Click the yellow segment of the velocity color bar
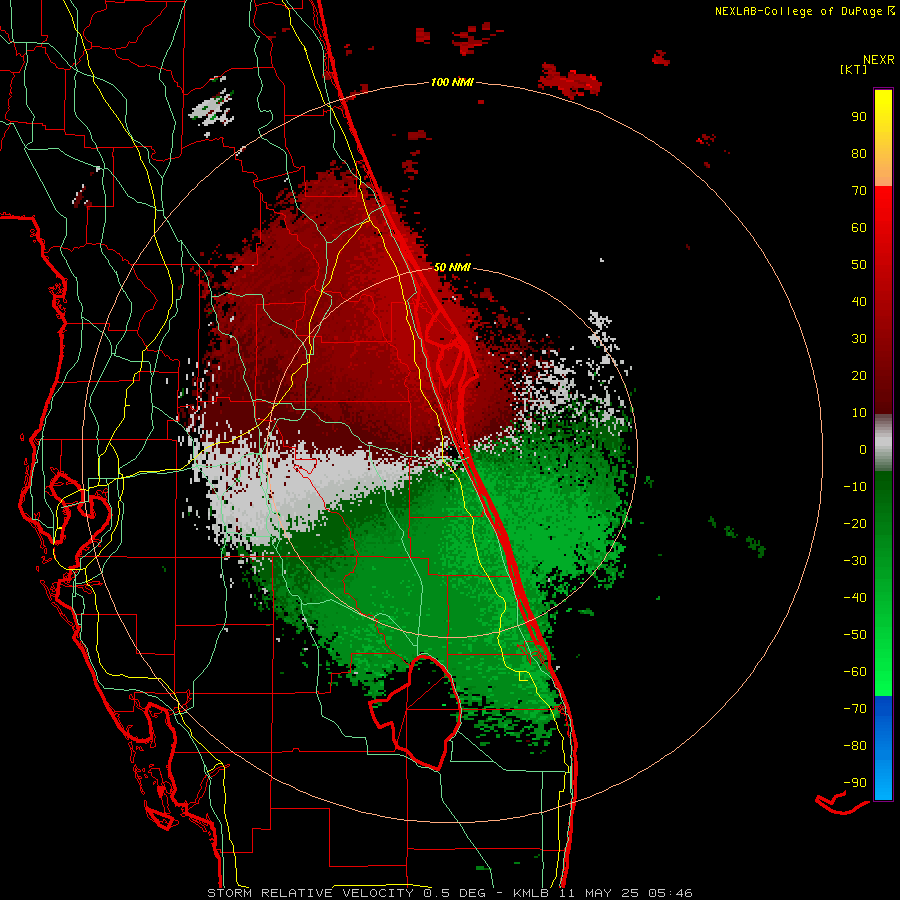The image size is (900, 900). 883,138
